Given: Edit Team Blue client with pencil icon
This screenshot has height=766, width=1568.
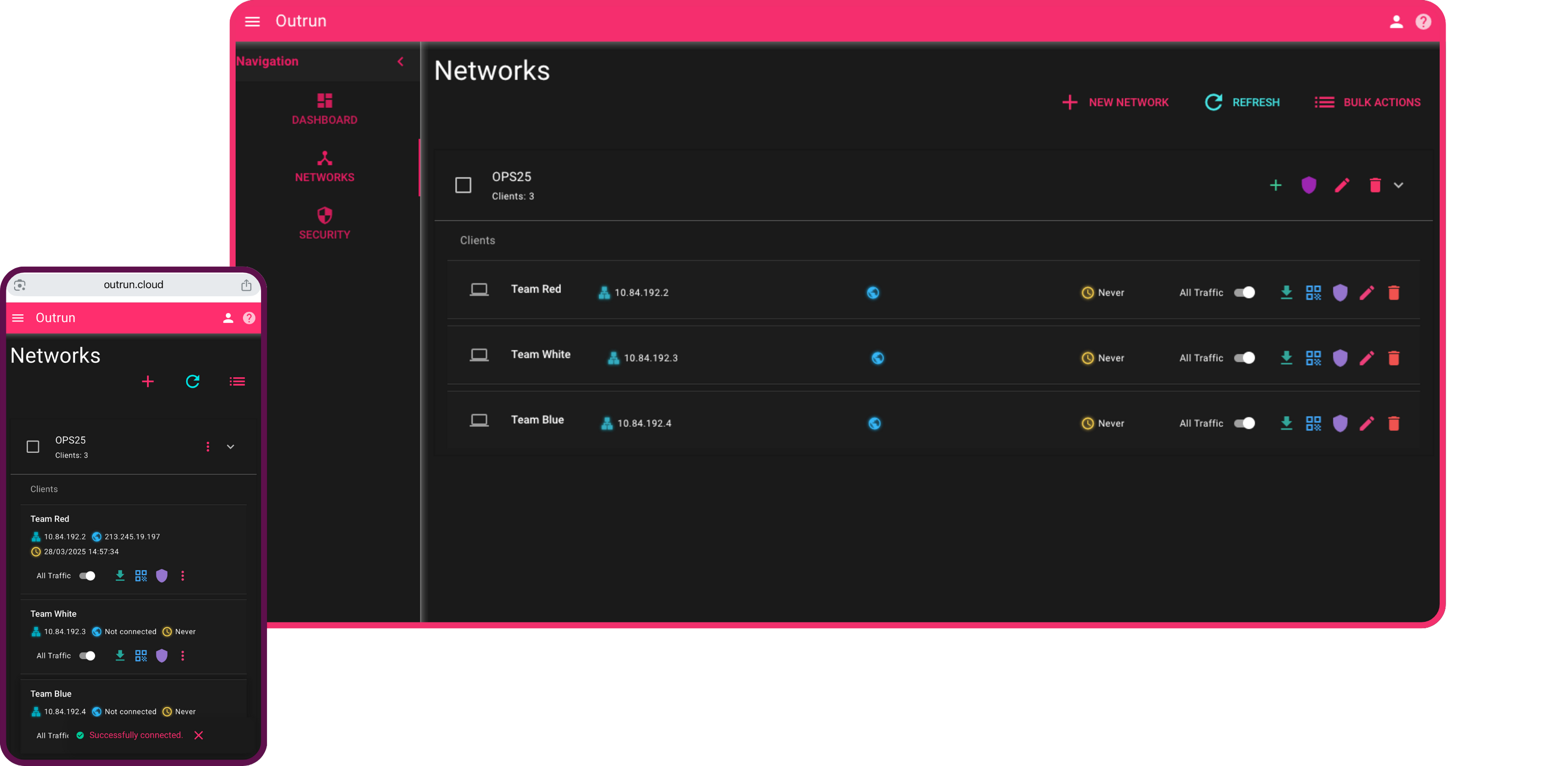Looking at the screenshot, I should pyautogui.click(x=1367, y=422).
